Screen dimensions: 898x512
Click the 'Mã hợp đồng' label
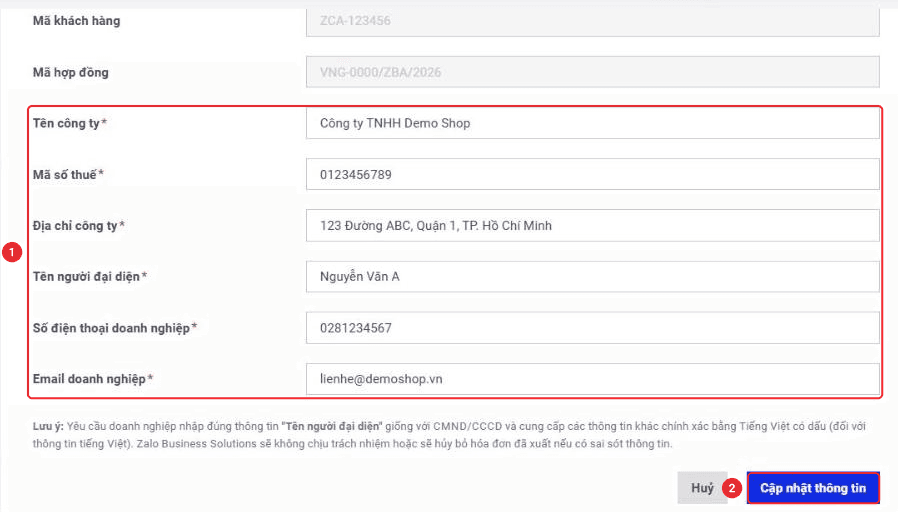point(70,73)
